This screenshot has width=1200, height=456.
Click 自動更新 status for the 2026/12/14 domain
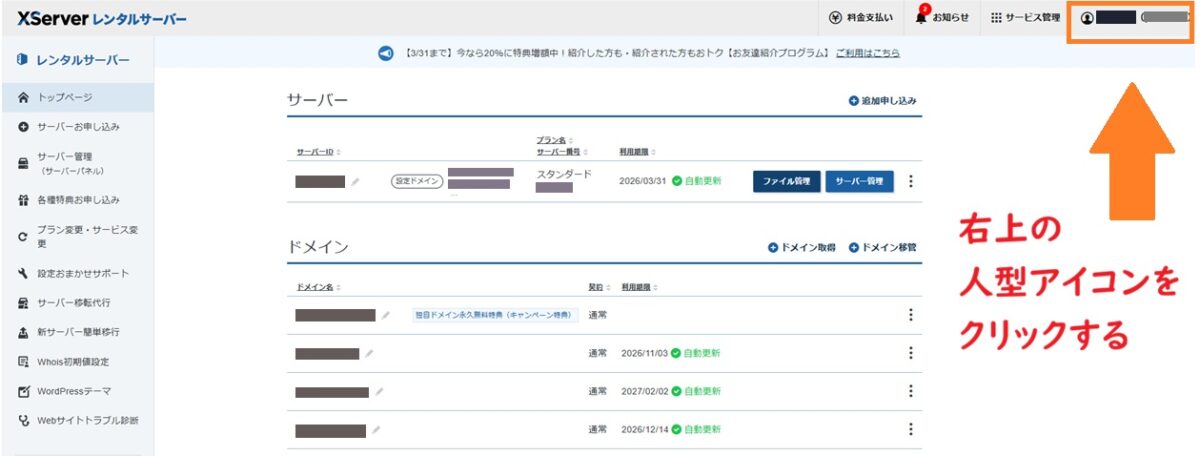coord(696,429)
